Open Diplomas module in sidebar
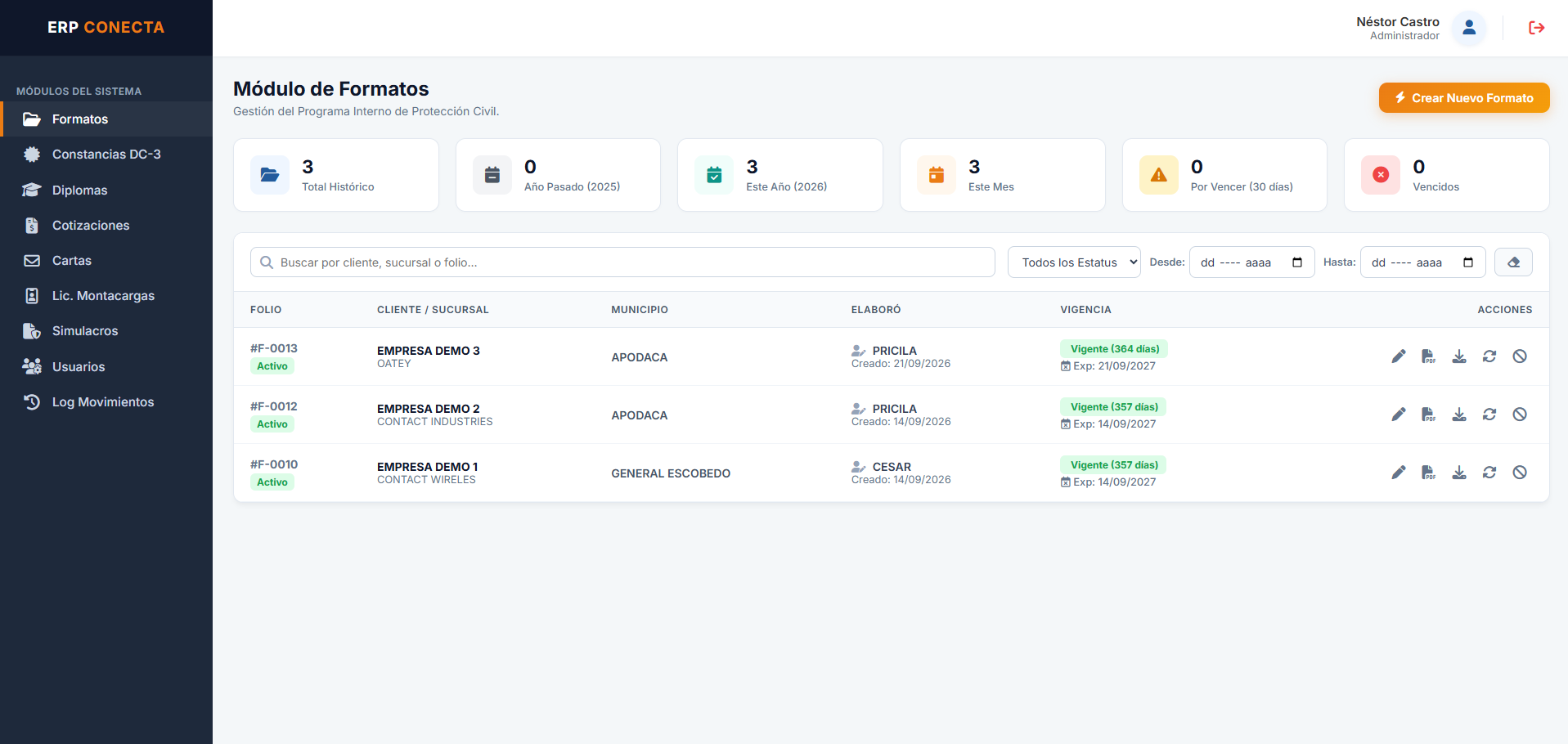 106,190
